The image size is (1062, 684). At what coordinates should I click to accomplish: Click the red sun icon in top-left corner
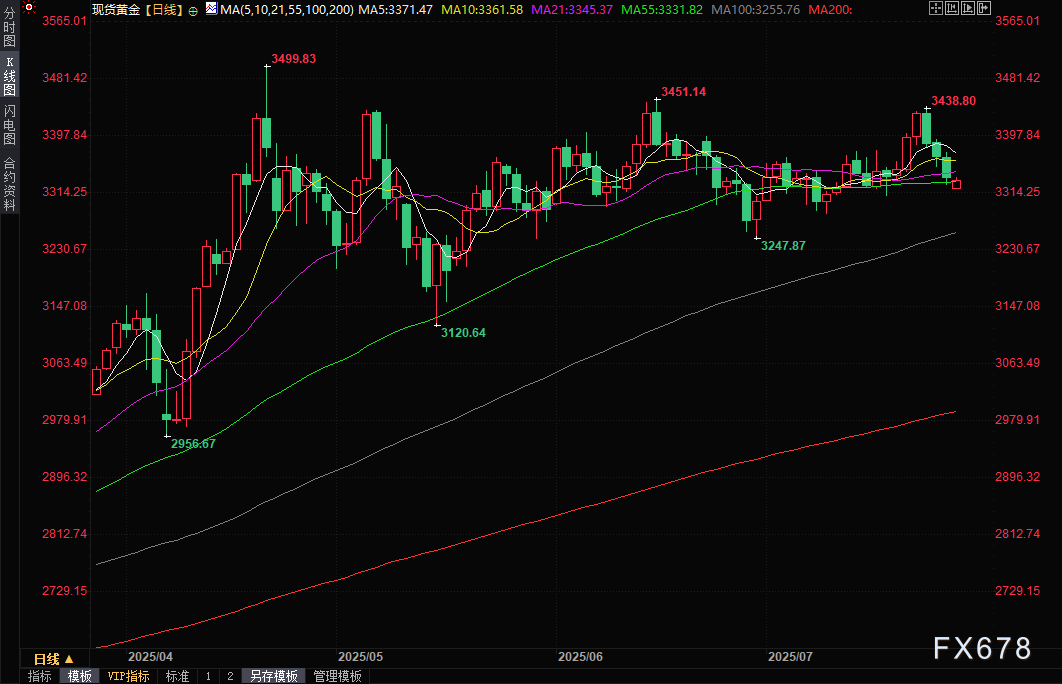[29, 7]
